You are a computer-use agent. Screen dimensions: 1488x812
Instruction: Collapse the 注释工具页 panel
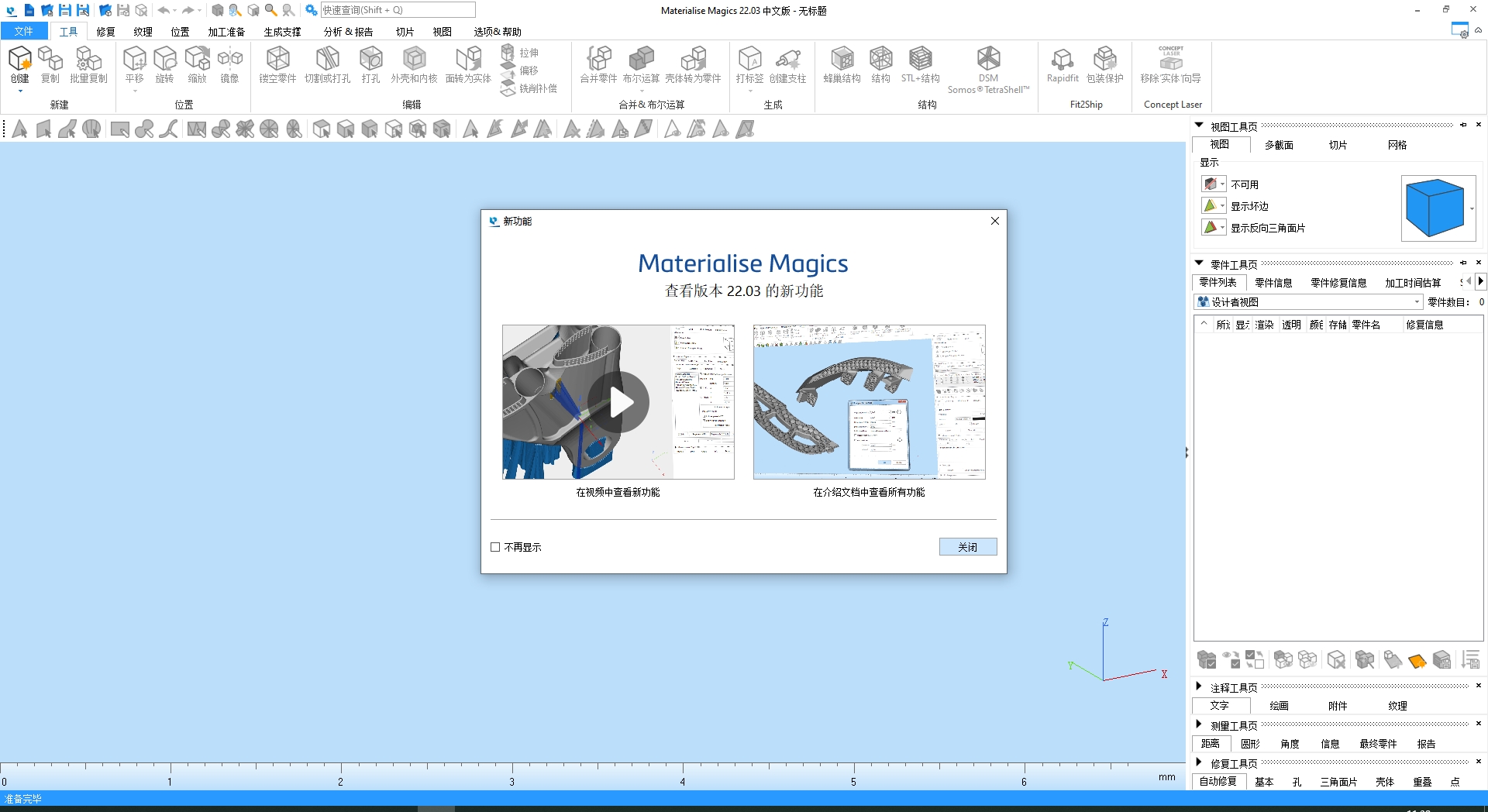click(x=1197, y=686)
